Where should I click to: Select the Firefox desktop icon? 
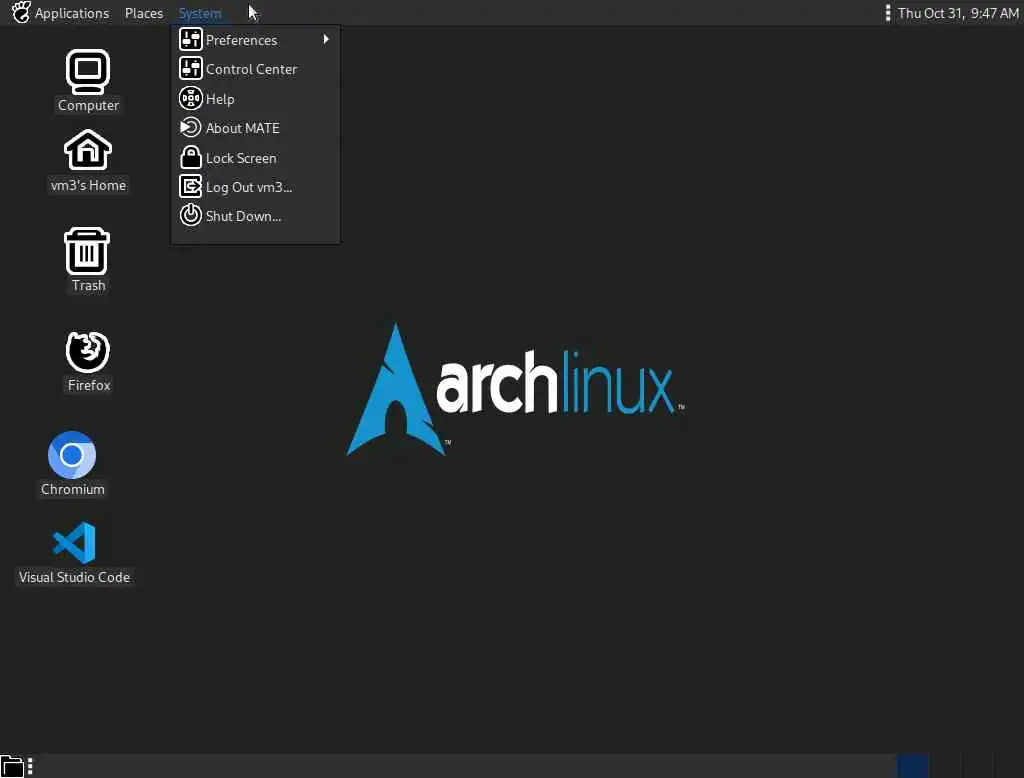(x=88, y=351)
